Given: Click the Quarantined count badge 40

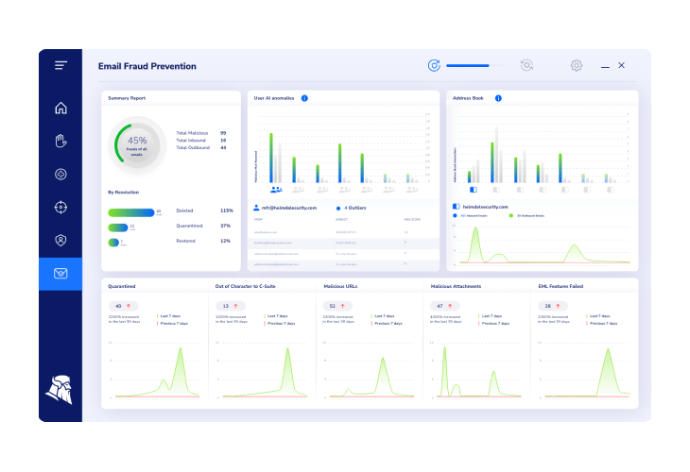Looking at the screenshot, I should [123, 306].
